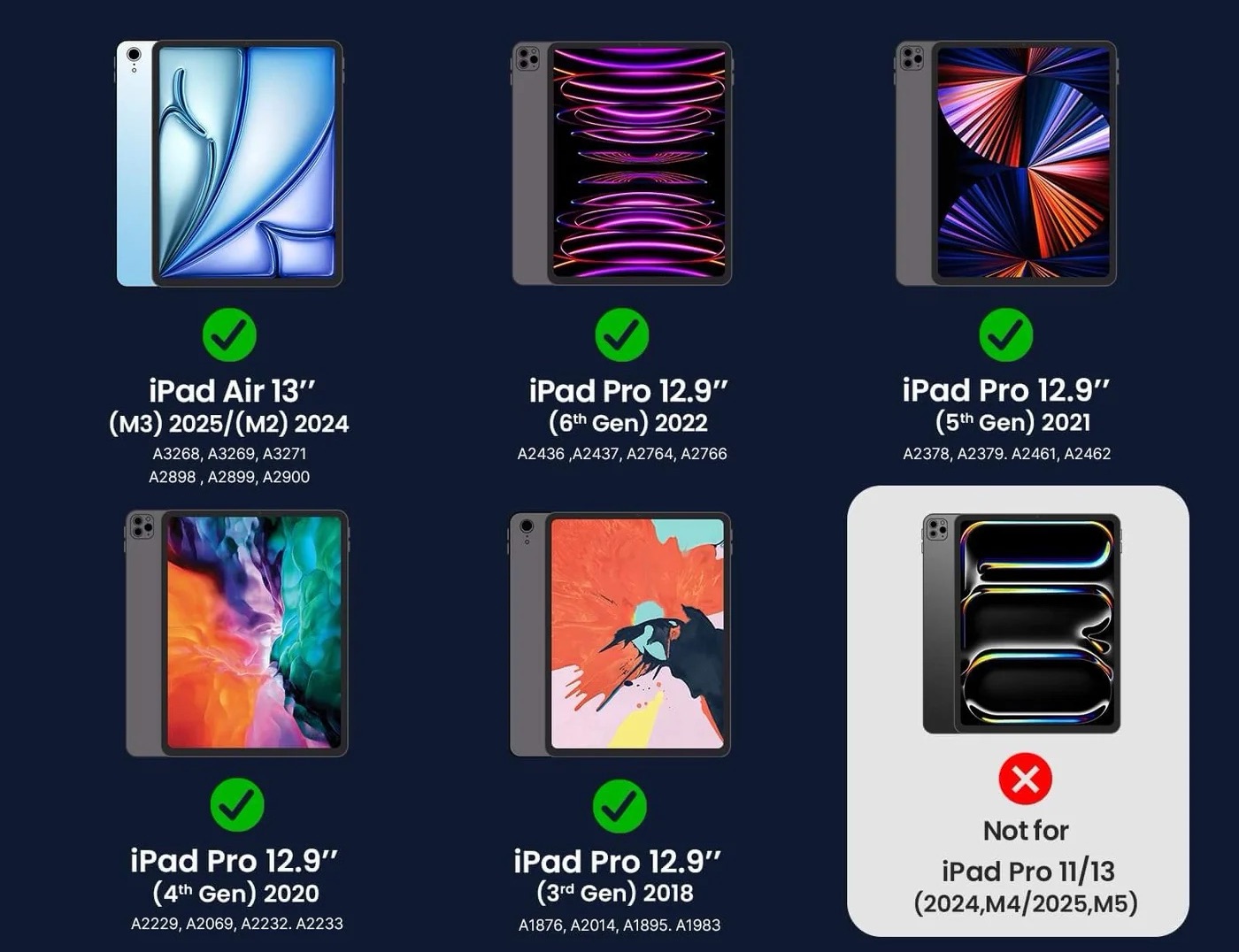
Task: Select the iPad Pro 3rd Gen orange-wallpaper image
Action: (x=620, y=634)
